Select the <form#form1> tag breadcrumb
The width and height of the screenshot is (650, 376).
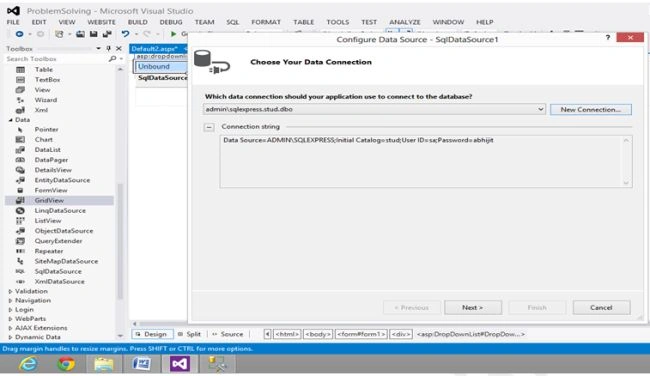click(361, 334)
